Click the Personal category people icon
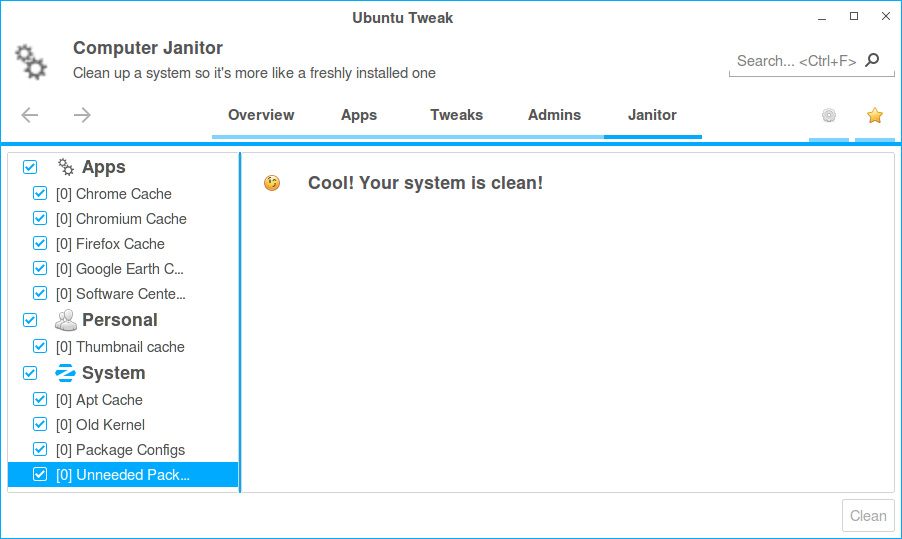Image resolution: width=902 pixels, height=539 pixels. (66, 320)
